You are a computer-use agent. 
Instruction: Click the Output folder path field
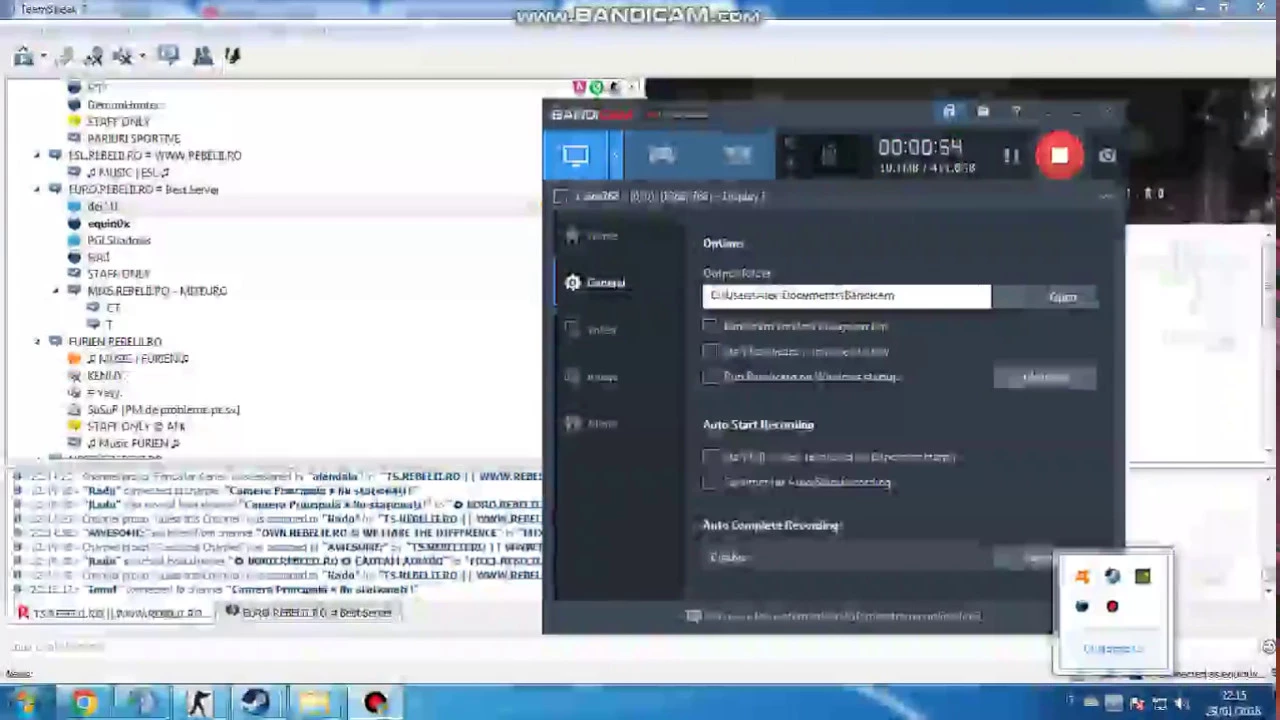tap(847, 296)
